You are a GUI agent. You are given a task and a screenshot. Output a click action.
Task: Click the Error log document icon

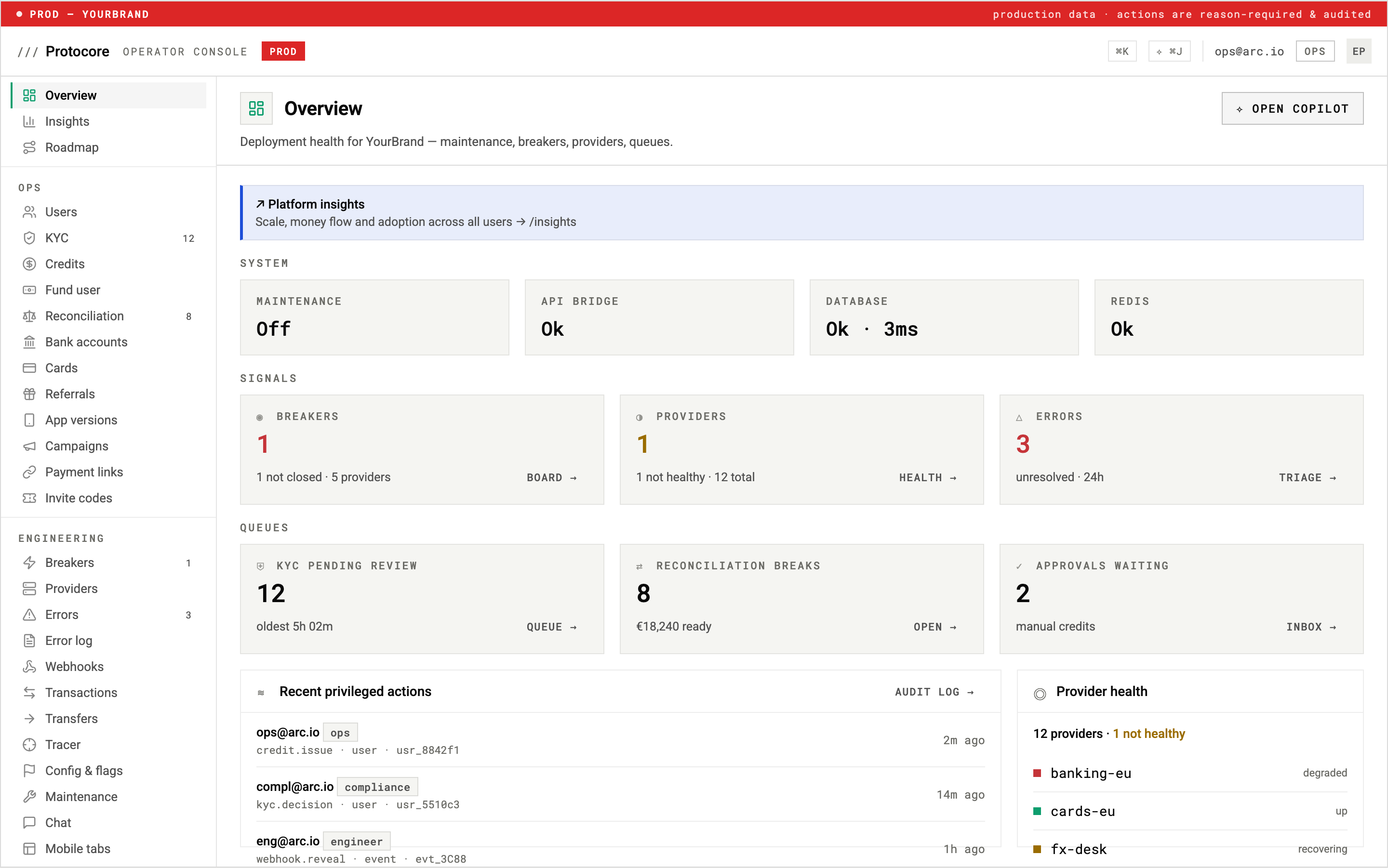(x=29, y=641)
